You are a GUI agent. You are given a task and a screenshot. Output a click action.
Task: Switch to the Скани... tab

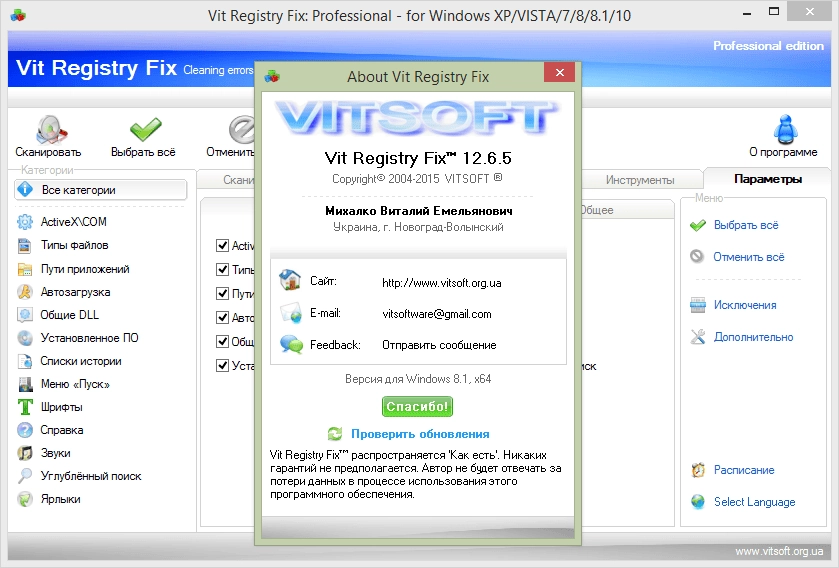click(x=226, y=180)
